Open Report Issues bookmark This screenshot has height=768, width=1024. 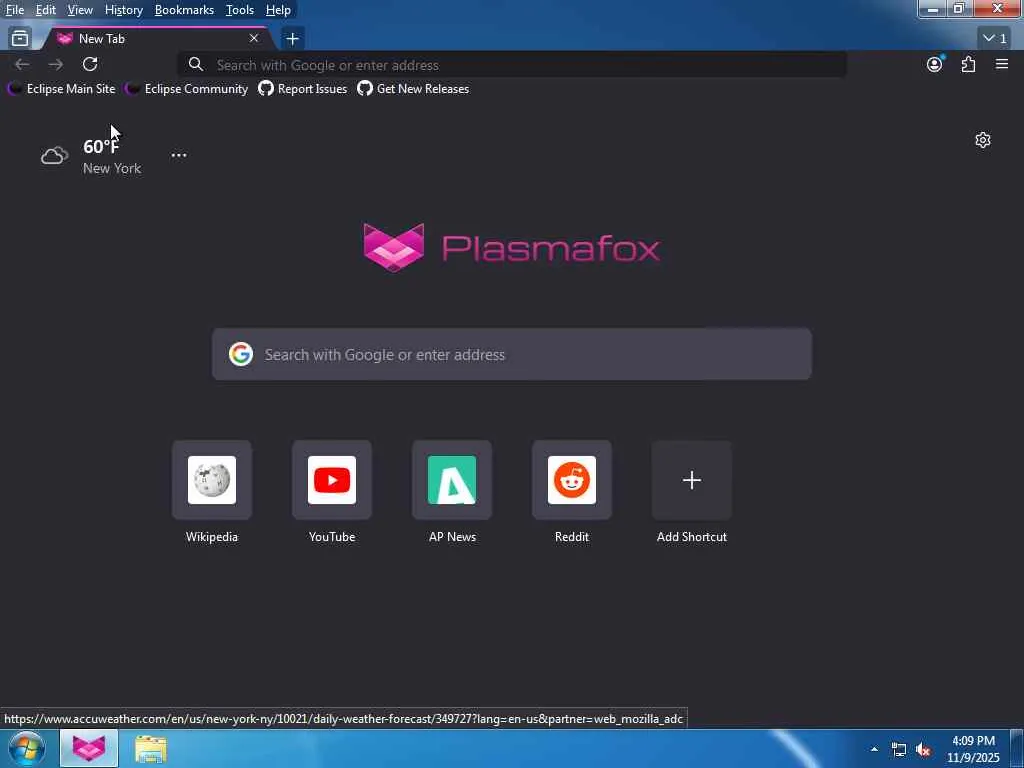click(x=302, y=89)
